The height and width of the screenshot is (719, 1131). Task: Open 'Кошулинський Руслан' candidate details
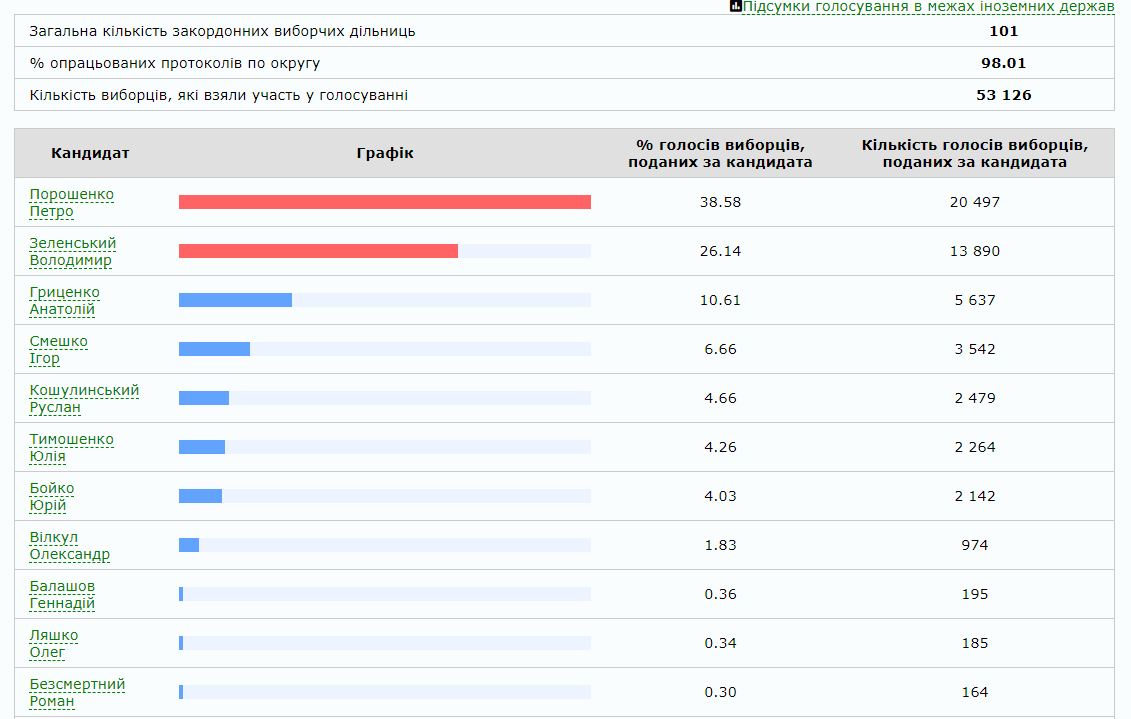pyautogui.click(x=78, y=398)
